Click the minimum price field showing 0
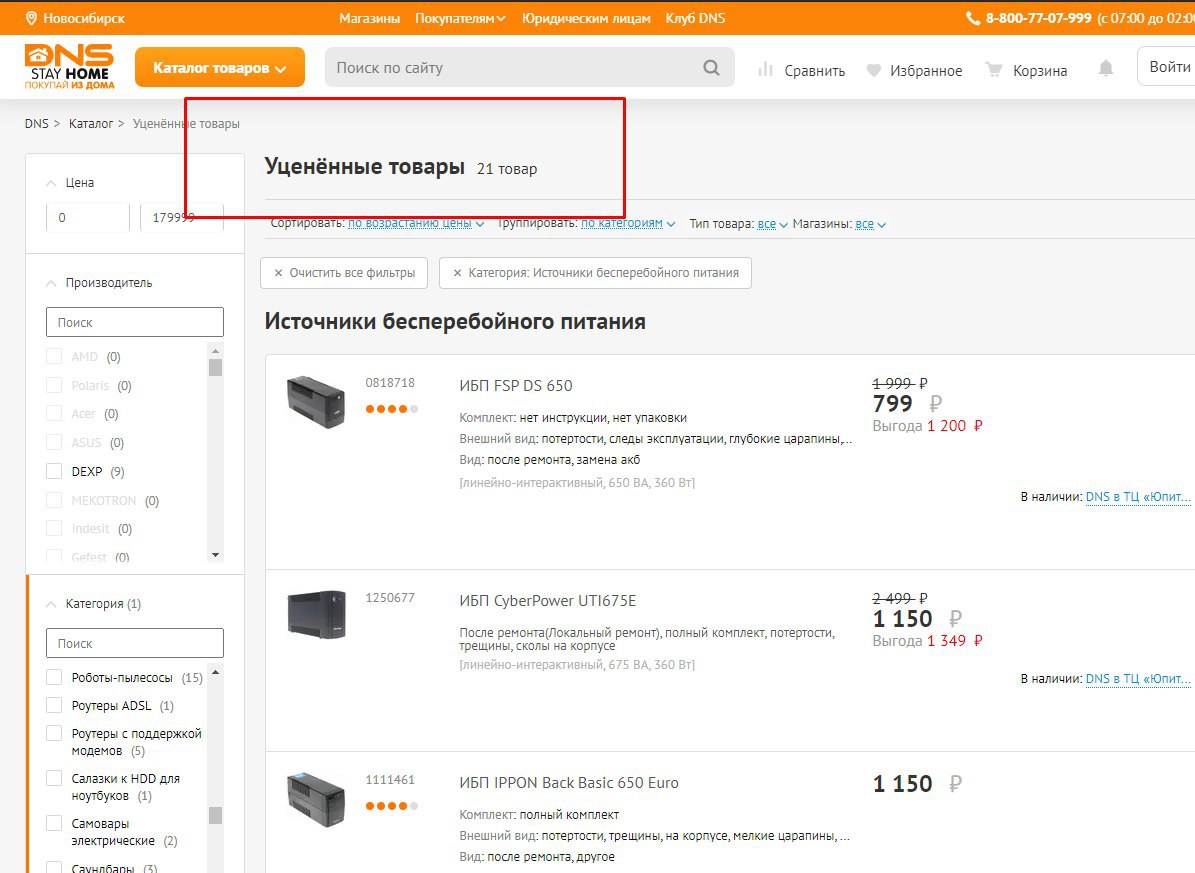1195x873 pixels. (x=88, y=217)
